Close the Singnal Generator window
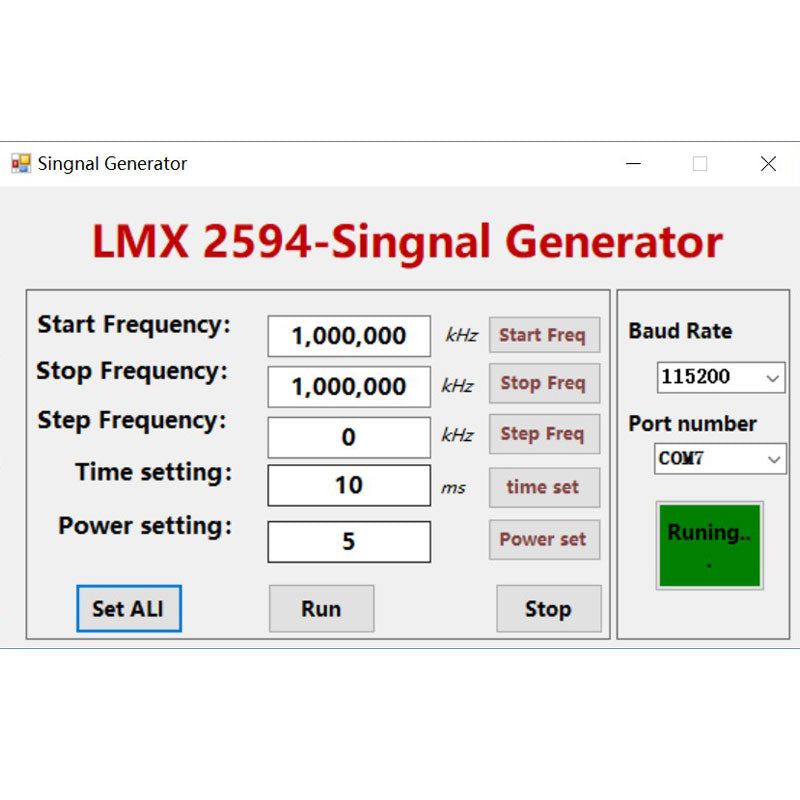Screen dimensions: 800x800 [768, 164]
